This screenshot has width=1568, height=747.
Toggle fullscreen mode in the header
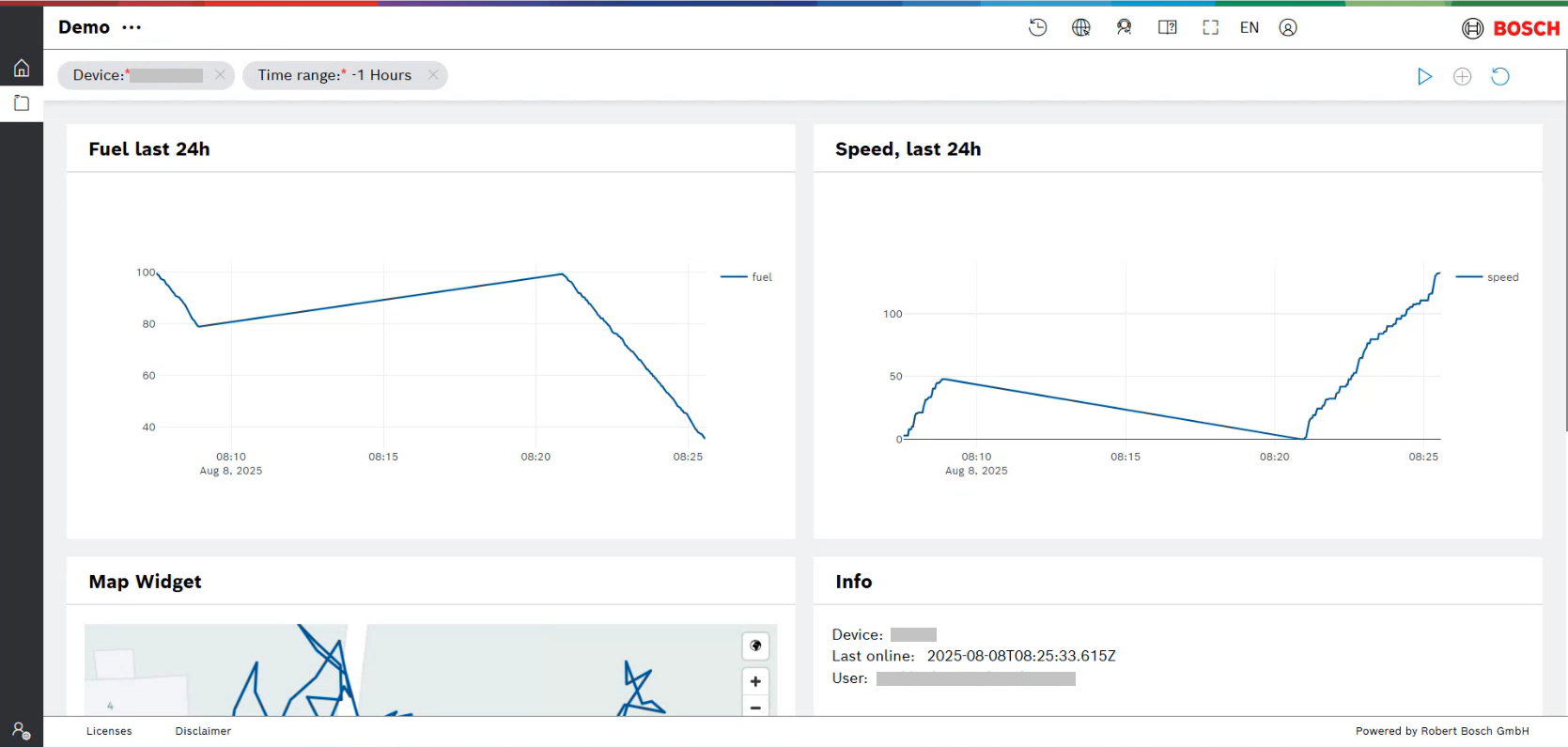1210,27
